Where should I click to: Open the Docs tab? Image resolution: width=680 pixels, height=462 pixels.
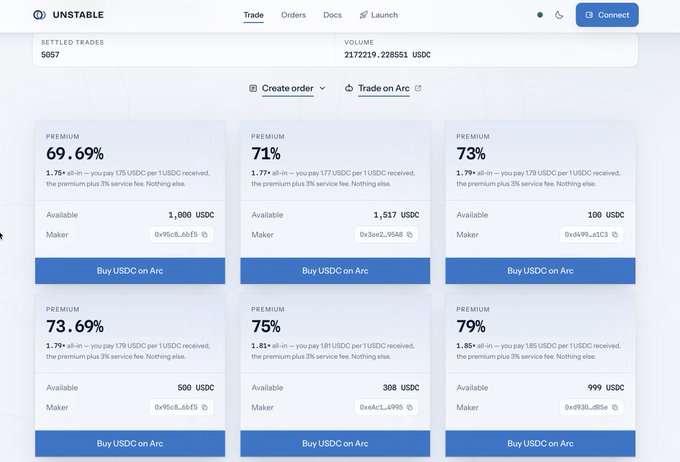[332, 15]
